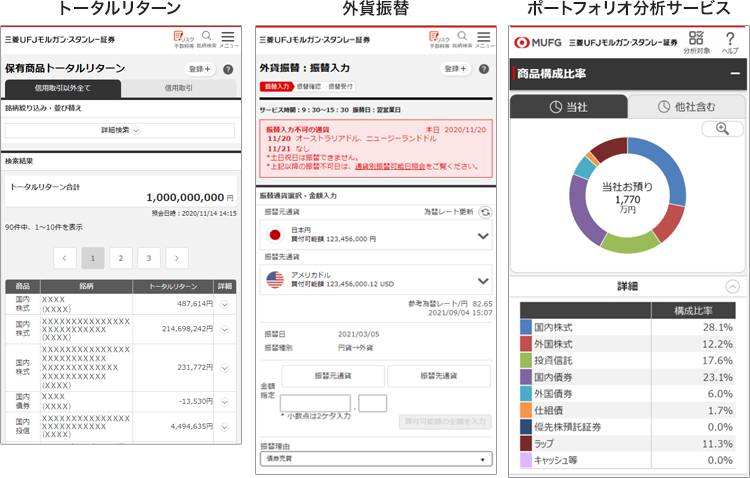Switch to 他社含む tab
The image size is (750, 478).
[x=686, y=107]
